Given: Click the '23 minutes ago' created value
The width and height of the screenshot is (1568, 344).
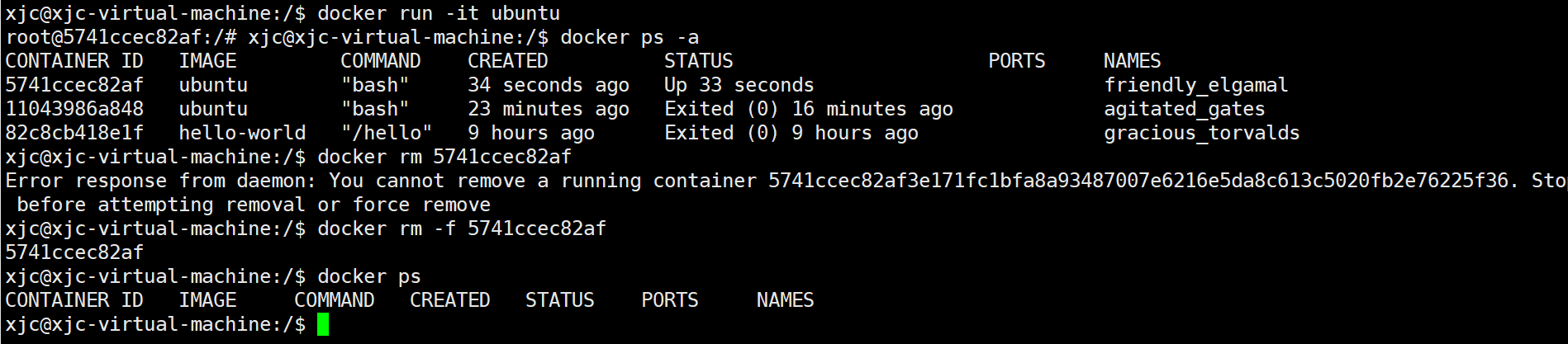Looking at the screenshot, I should [548, 109].
